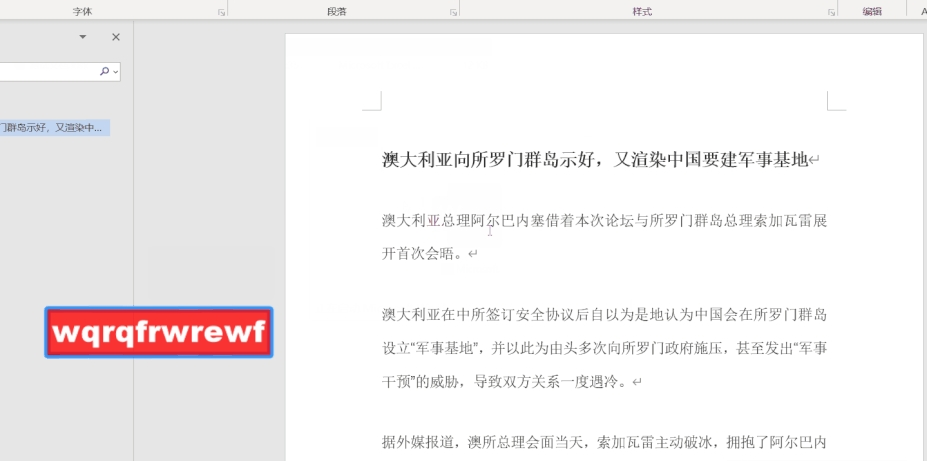Select heading '门群岛示好，又渲染中...' in navigation pane

55,128
